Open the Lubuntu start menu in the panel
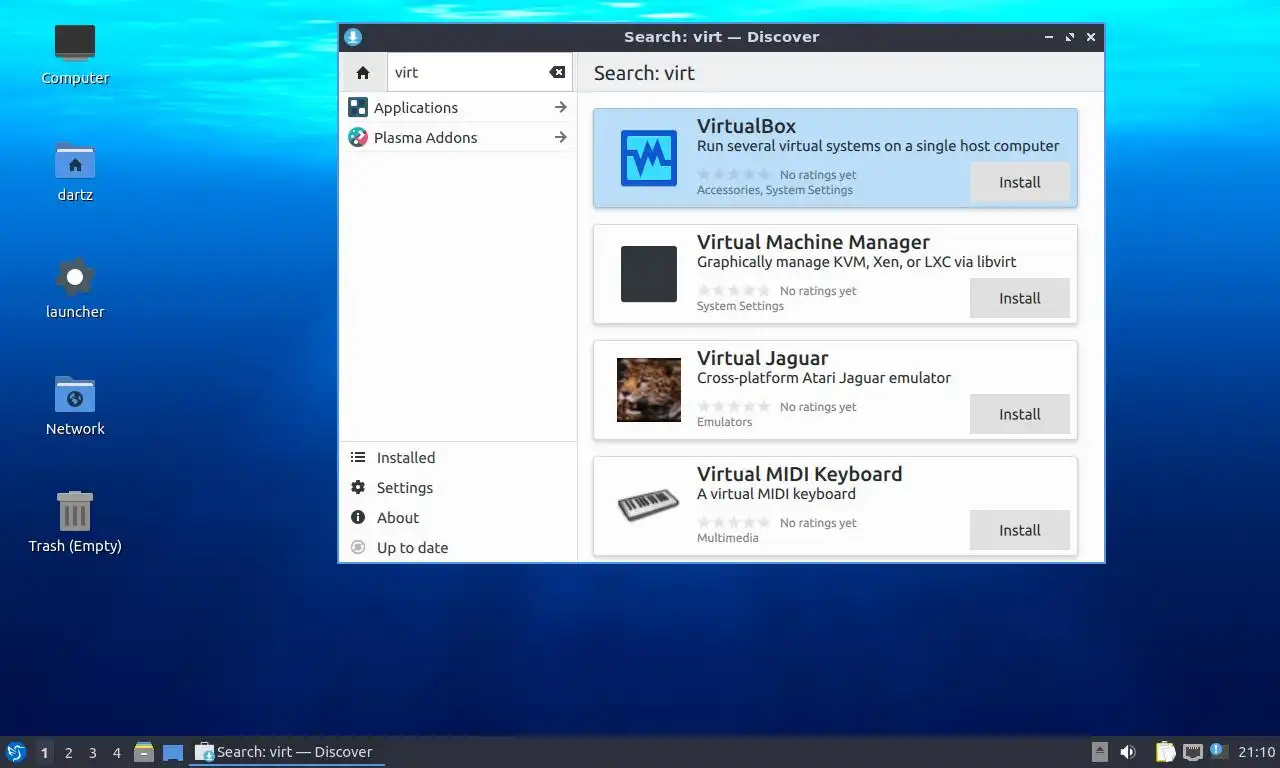The image size is (1280, 768). (x=16, y=752)
